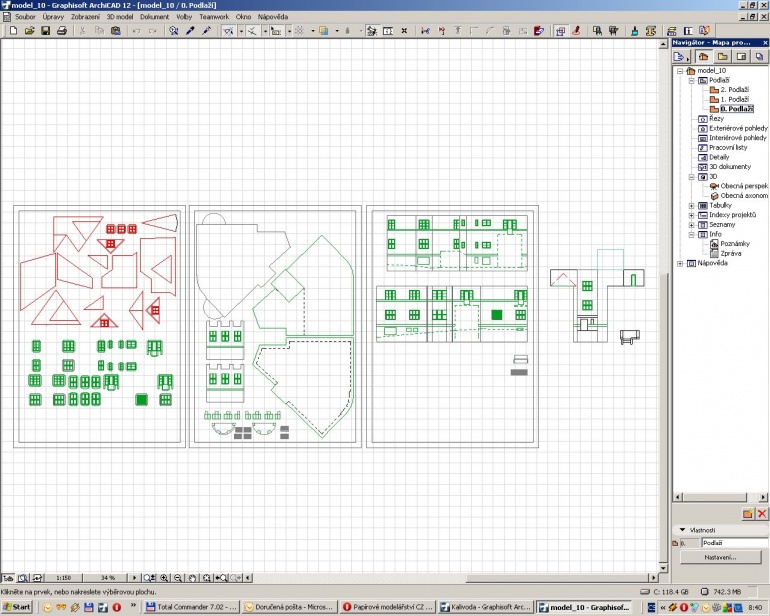Screen dimensions: 770x616
Task: Toggle the Snap guides toolbar button
Action: (252, 30)
